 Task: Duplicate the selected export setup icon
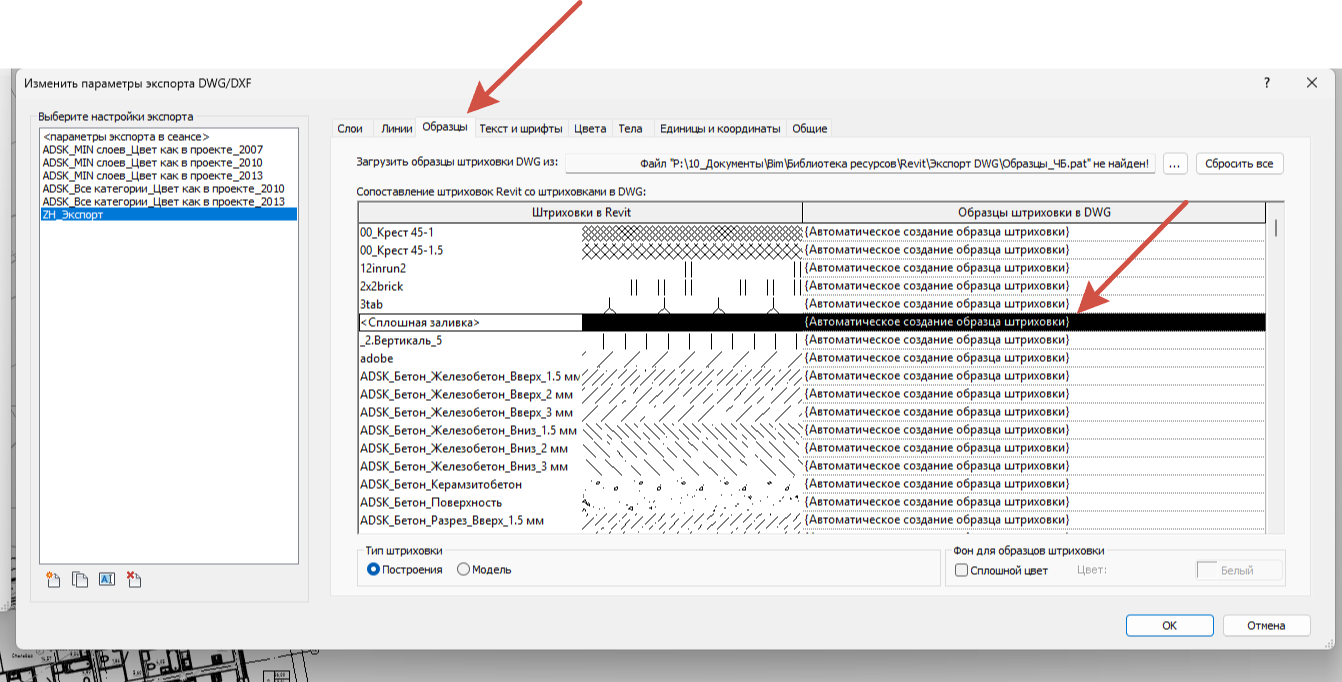81,580
